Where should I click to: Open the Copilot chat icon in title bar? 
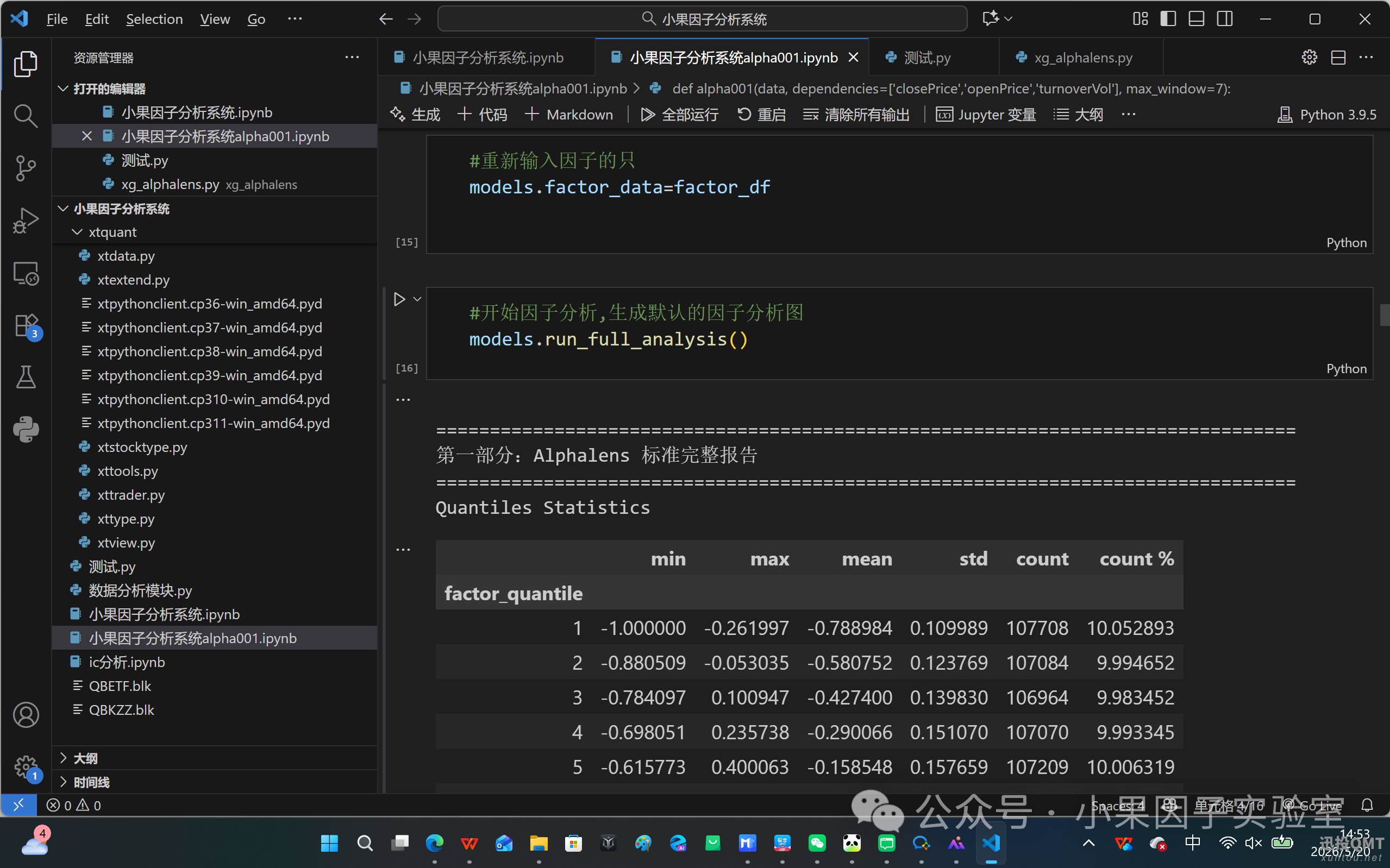click(x=990, y=18)
